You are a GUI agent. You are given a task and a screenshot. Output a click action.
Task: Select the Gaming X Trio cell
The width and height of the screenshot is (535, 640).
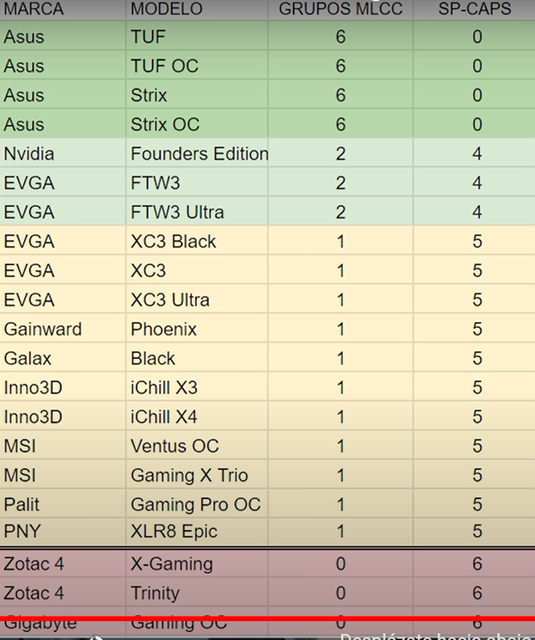pyautogui.click(x=197, y=475)
